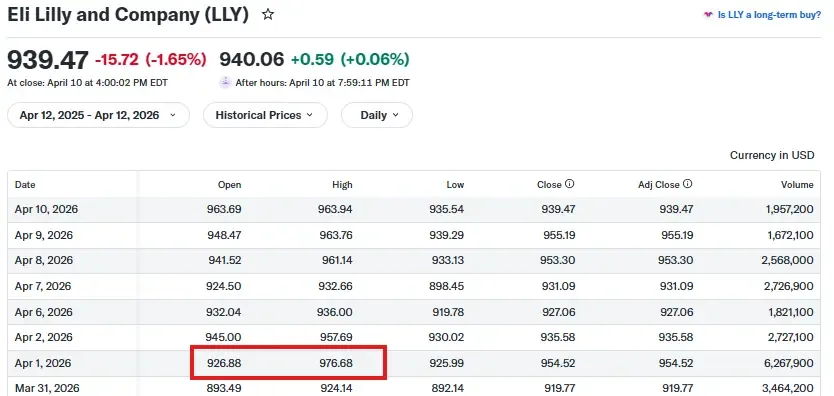Click the open price 926.88
The width and height of the screenshot is (834, 396).
point(224,364)
